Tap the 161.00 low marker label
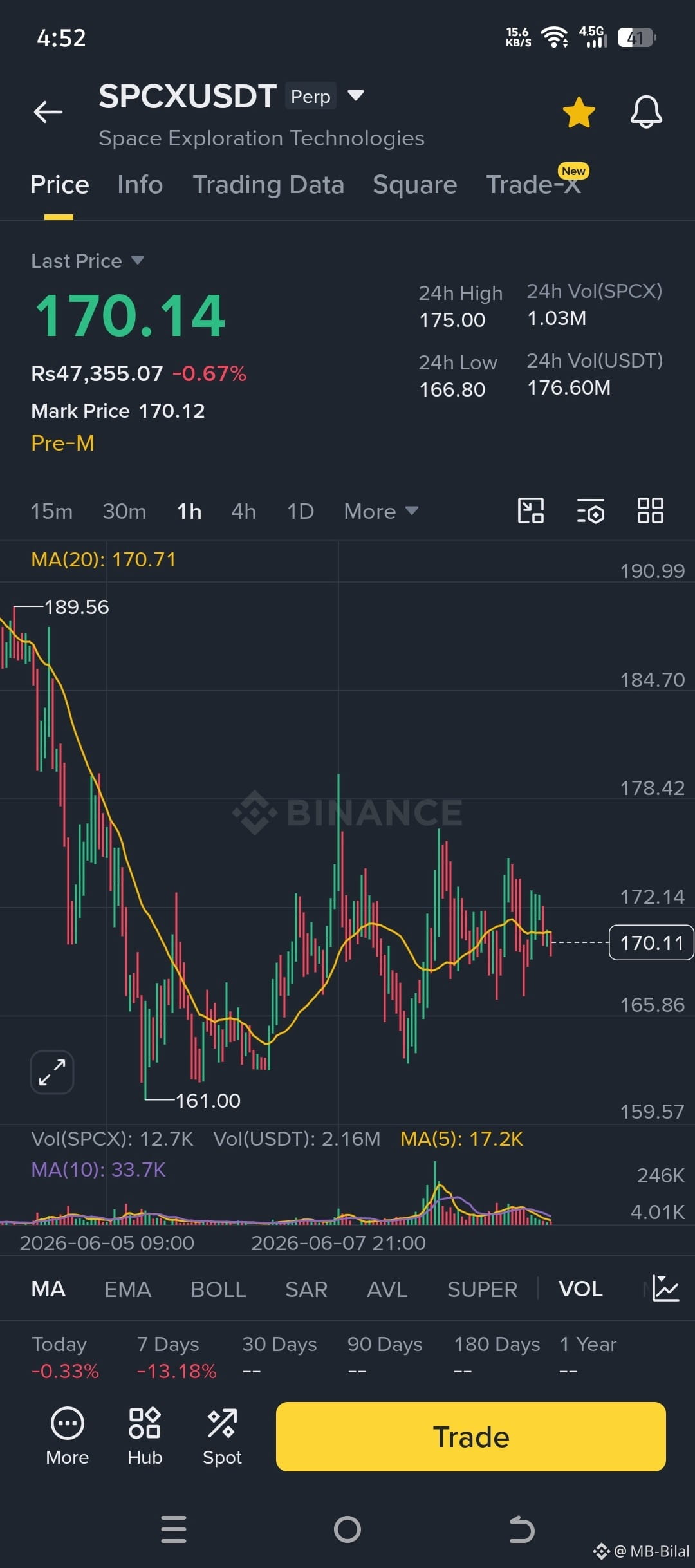The width and height of the screenshot is (695, 1568). tap(208, 1101)
